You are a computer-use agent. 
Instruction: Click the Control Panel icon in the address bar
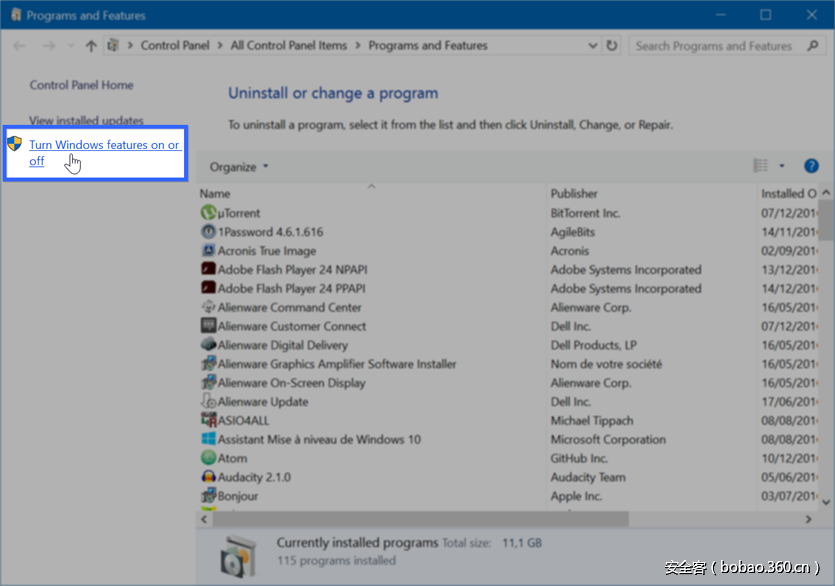tap(113, 46)
